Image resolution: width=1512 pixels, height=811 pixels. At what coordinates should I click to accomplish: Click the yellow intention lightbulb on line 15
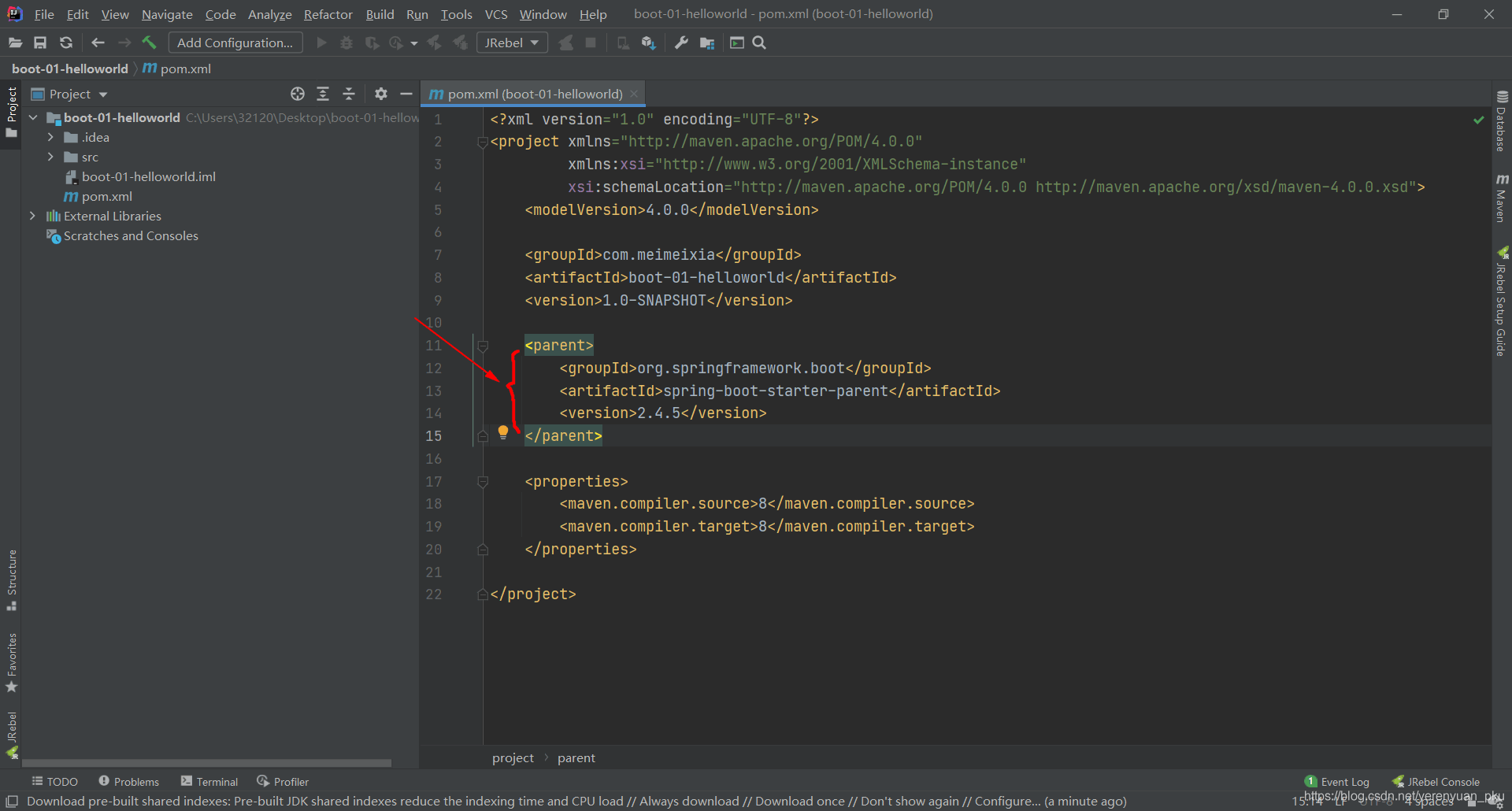tap(503, 431)
